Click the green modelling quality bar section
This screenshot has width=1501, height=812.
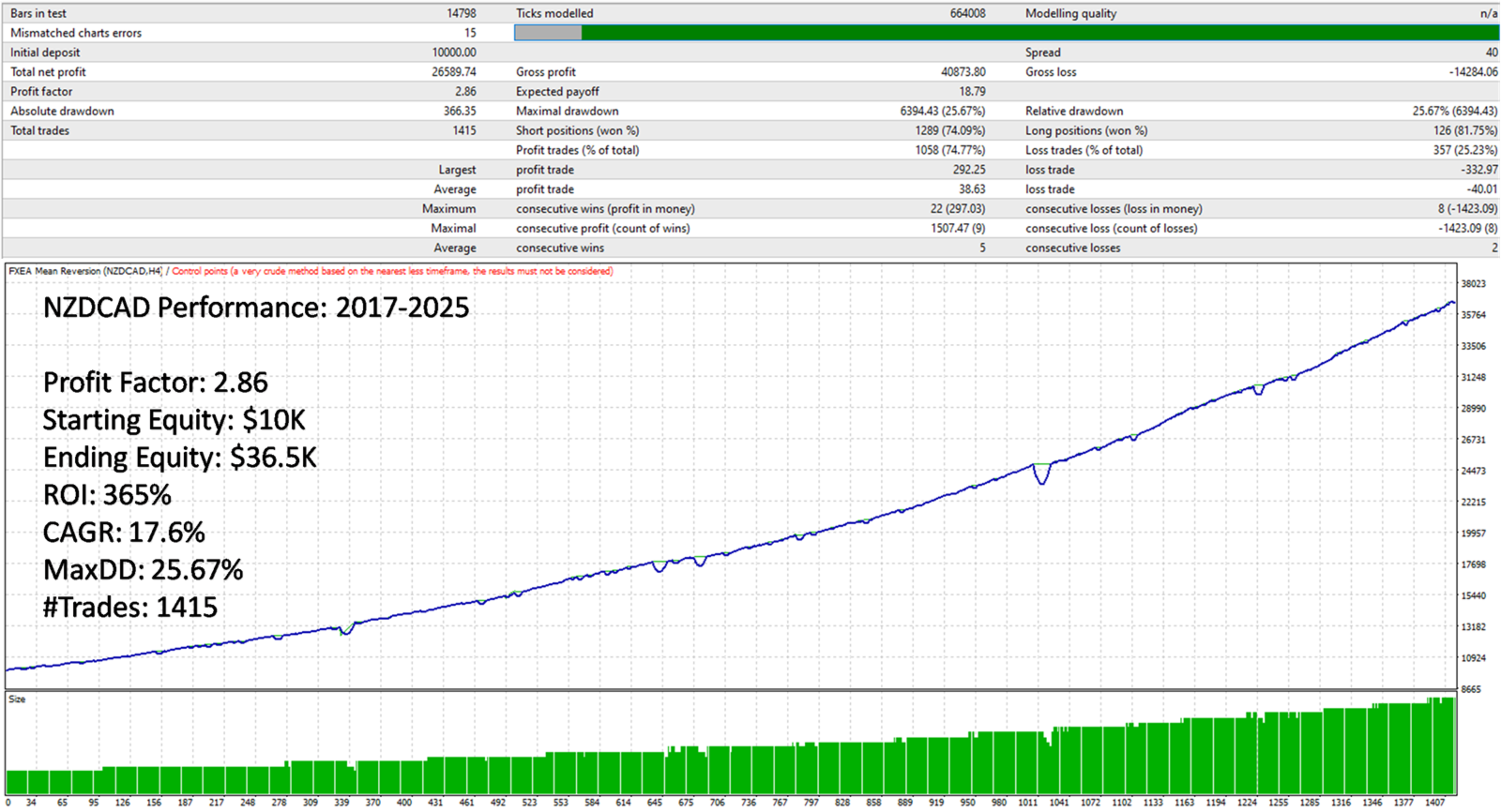click(1039, 33)
